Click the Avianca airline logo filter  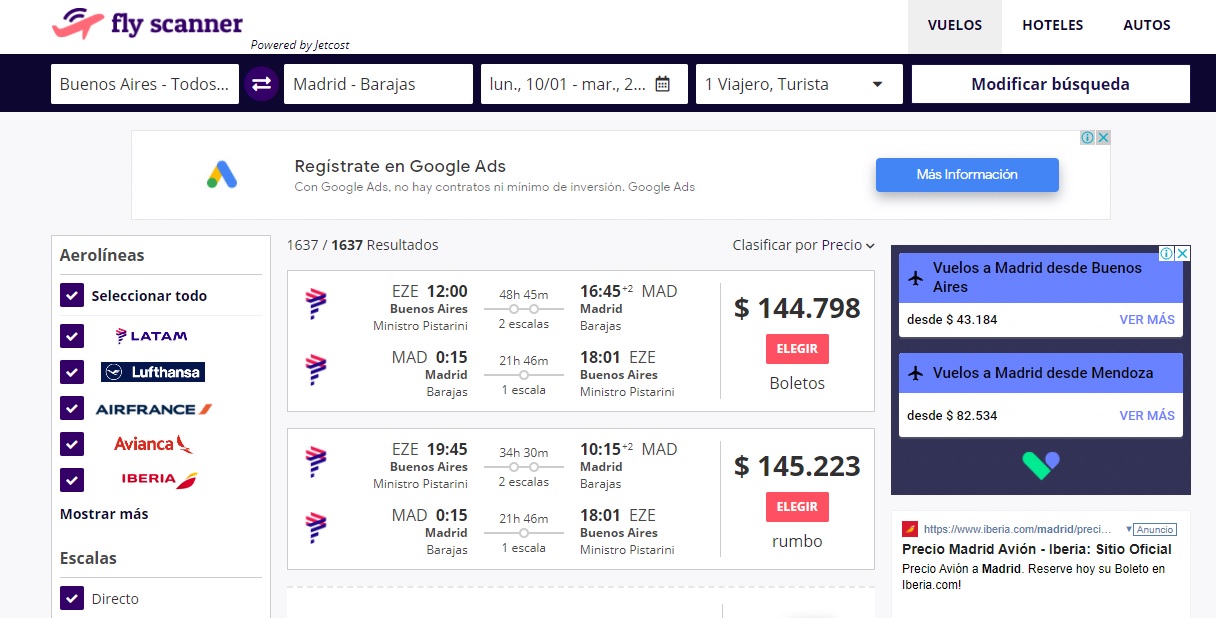point(153,443)
